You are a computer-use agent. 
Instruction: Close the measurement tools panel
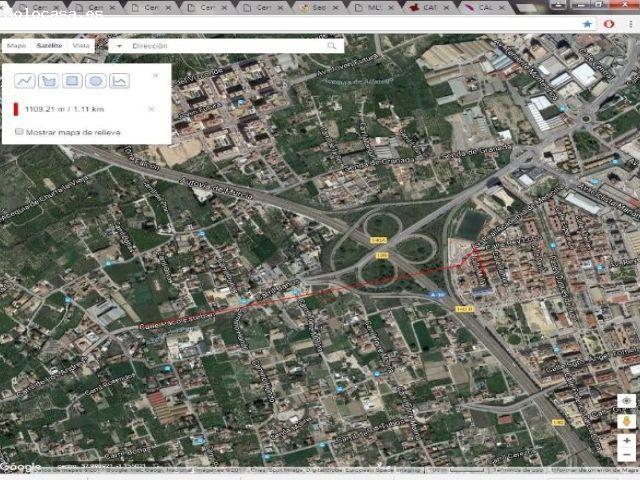coord(156,76)
